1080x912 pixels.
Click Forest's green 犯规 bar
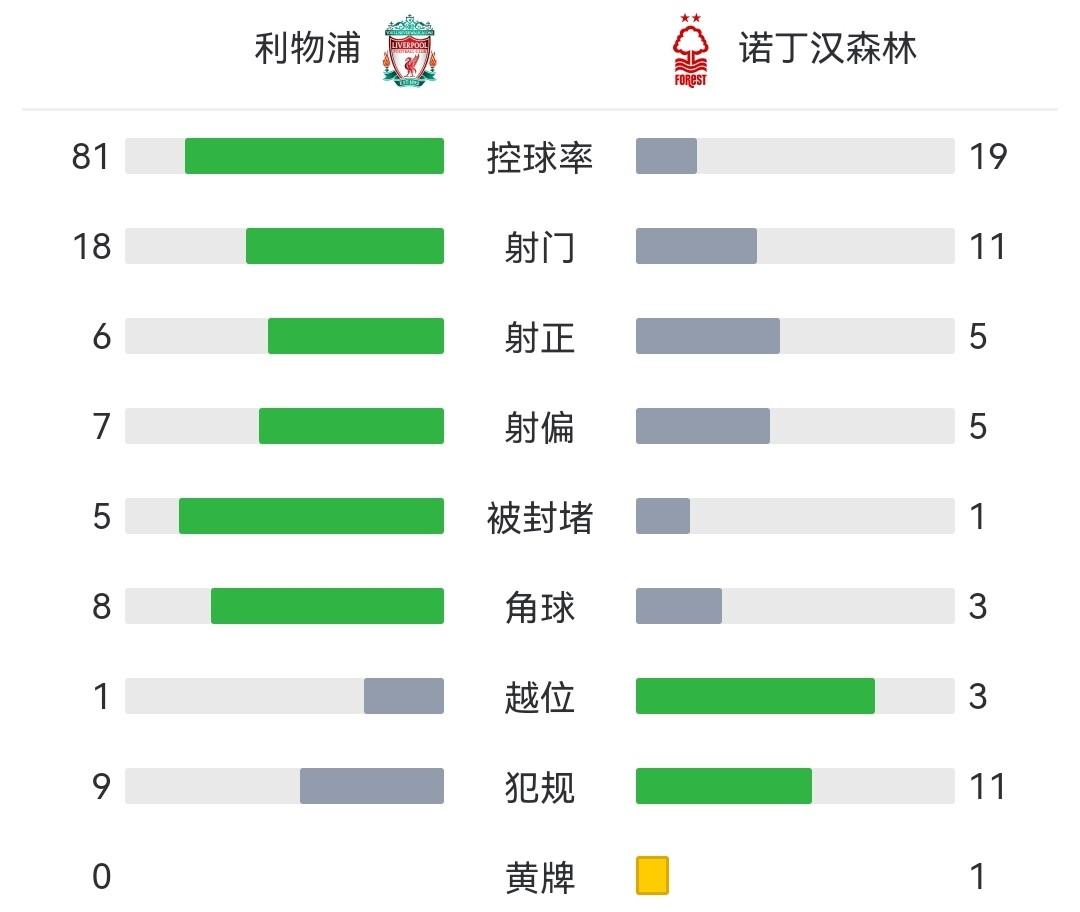(x=724, y=786)
